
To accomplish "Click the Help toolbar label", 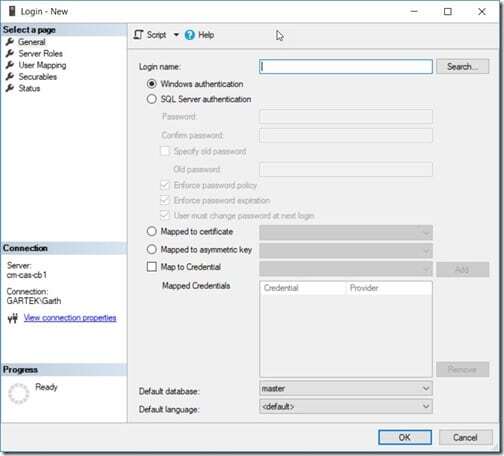I will (206, 35).
